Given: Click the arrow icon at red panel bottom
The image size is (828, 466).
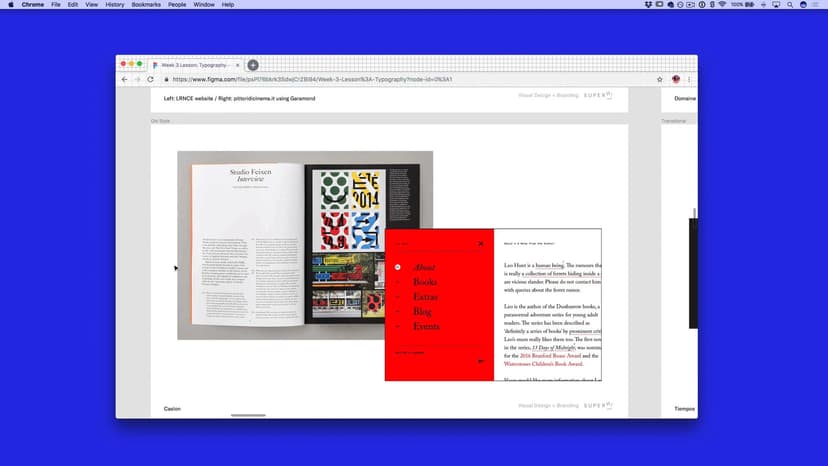Looking at the screenshot, I should pyautogui.click(x=481, y=361).
